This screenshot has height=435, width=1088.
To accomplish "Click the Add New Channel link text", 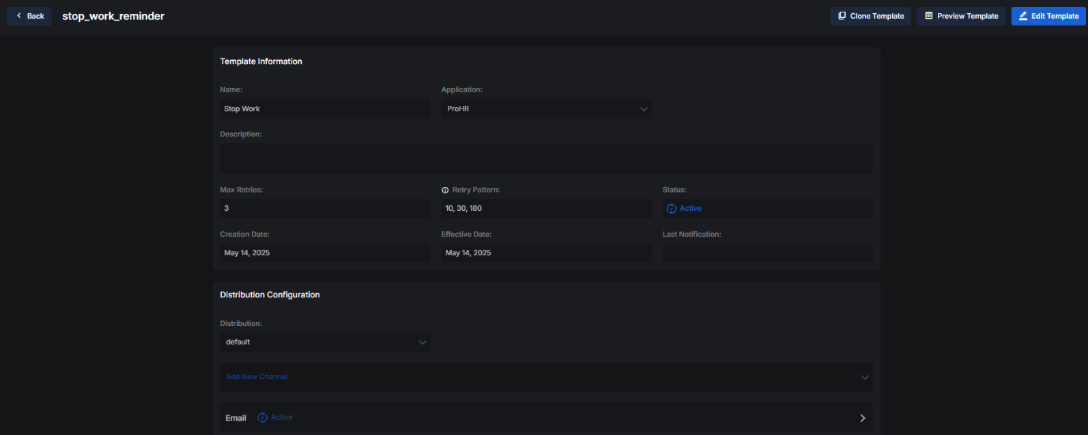I will pyautogui.click(x=257, y=377).
